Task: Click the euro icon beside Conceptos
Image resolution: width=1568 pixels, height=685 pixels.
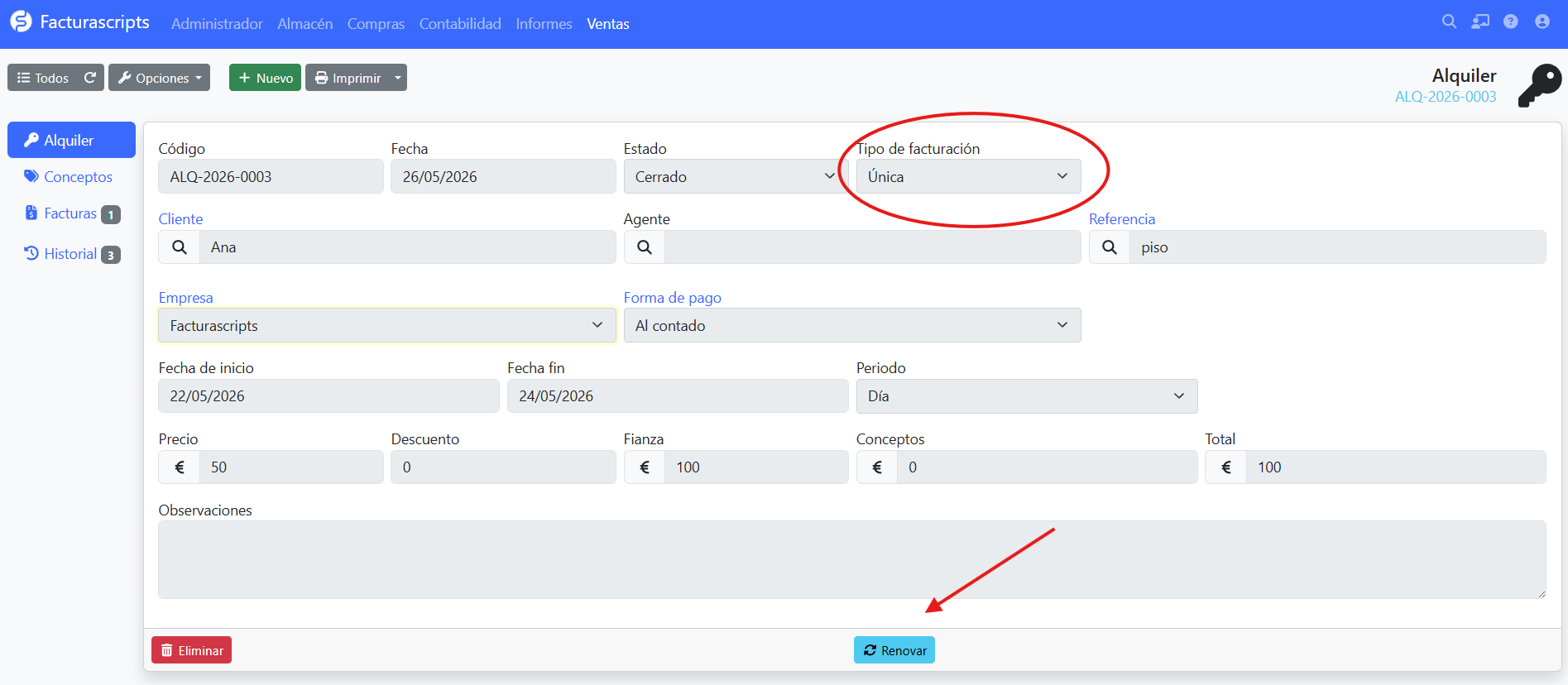Action: point(877,467)
